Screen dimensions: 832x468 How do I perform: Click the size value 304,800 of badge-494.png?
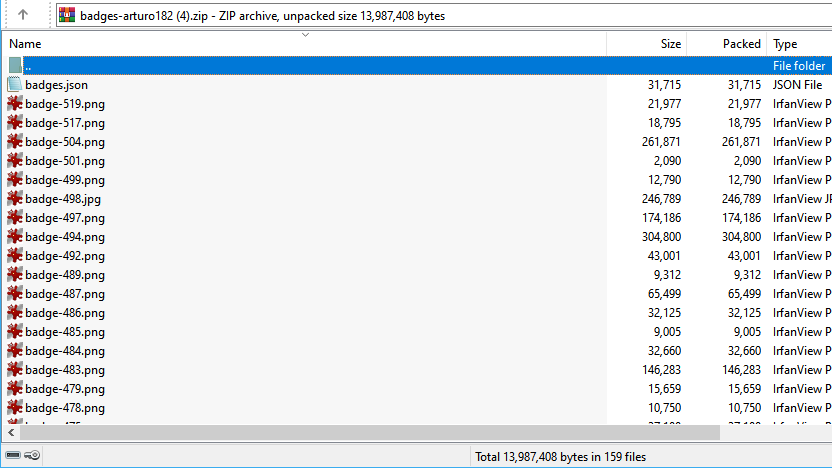click(x=661, y=237)
